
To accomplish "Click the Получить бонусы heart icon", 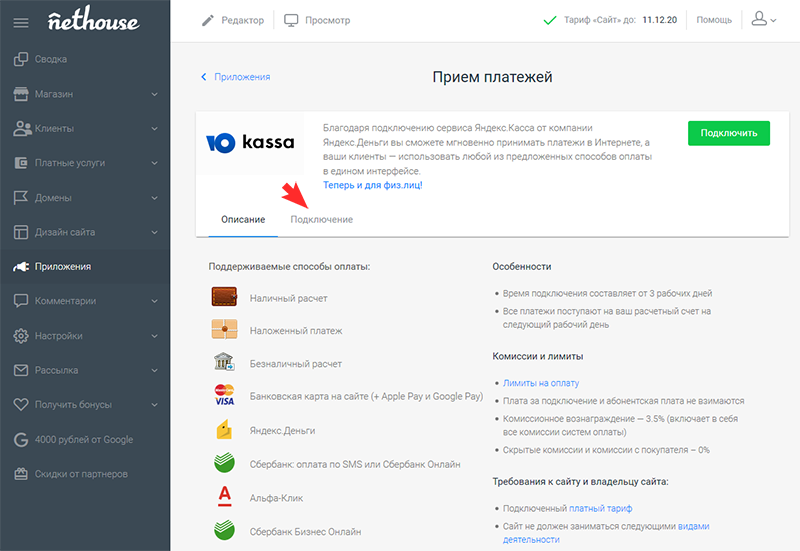I will (x=21, y=405).
